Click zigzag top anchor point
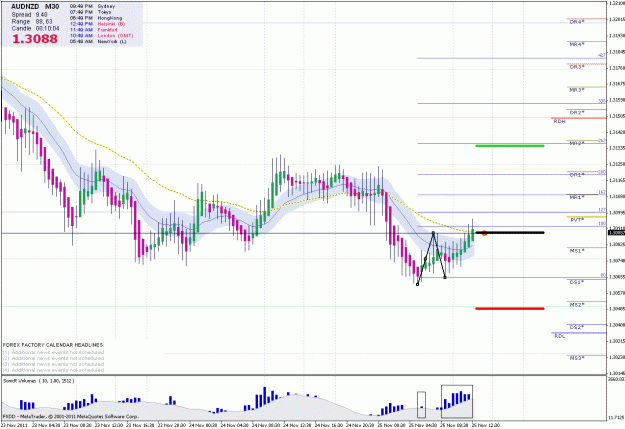This screenshot has width=625, height=429. pyautogui.click(x=433, y=233)
